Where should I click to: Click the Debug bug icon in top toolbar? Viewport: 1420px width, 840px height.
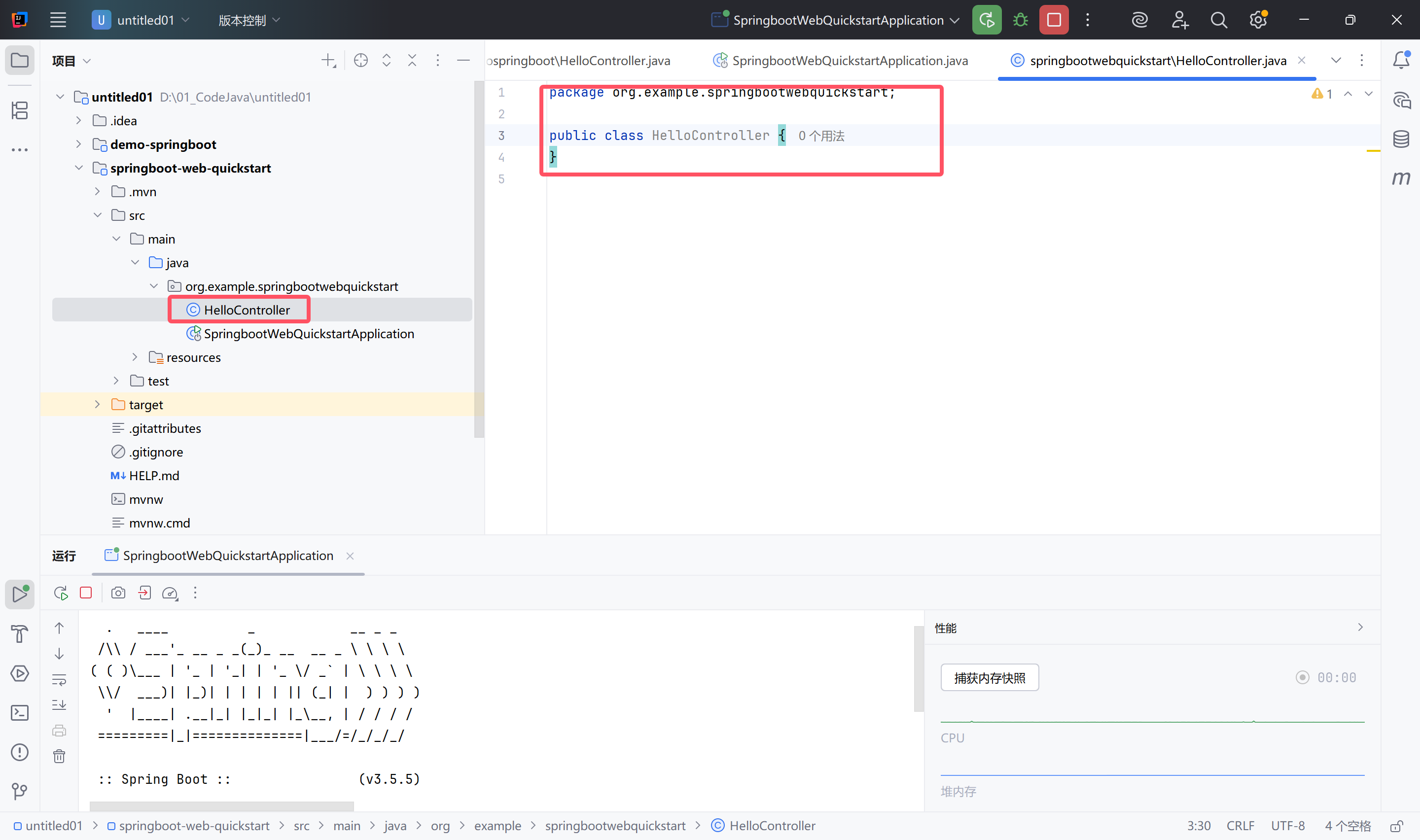point(1021,20)
